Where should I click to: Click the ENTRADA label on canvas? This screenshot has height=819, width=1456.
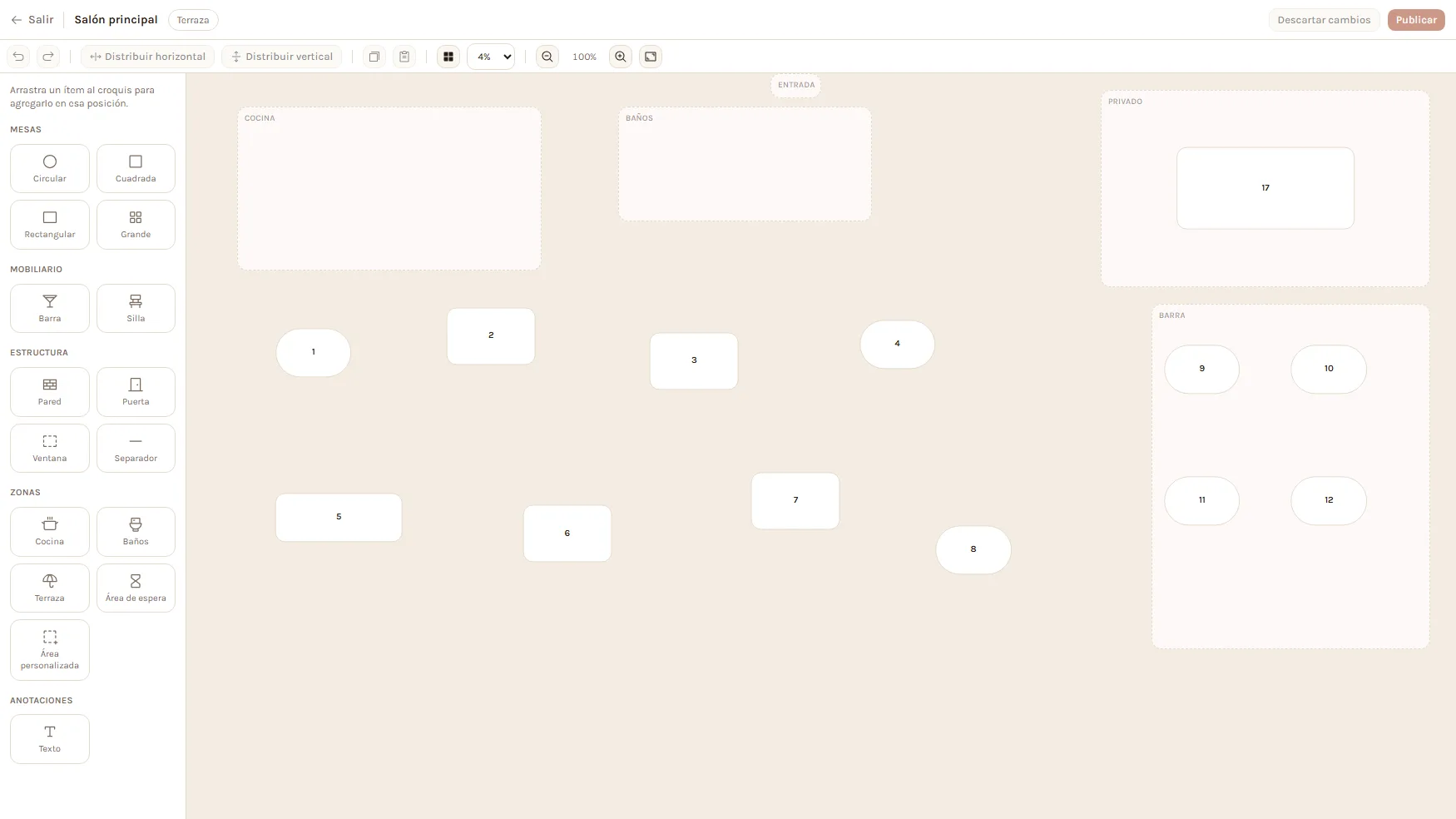[796, 85]
